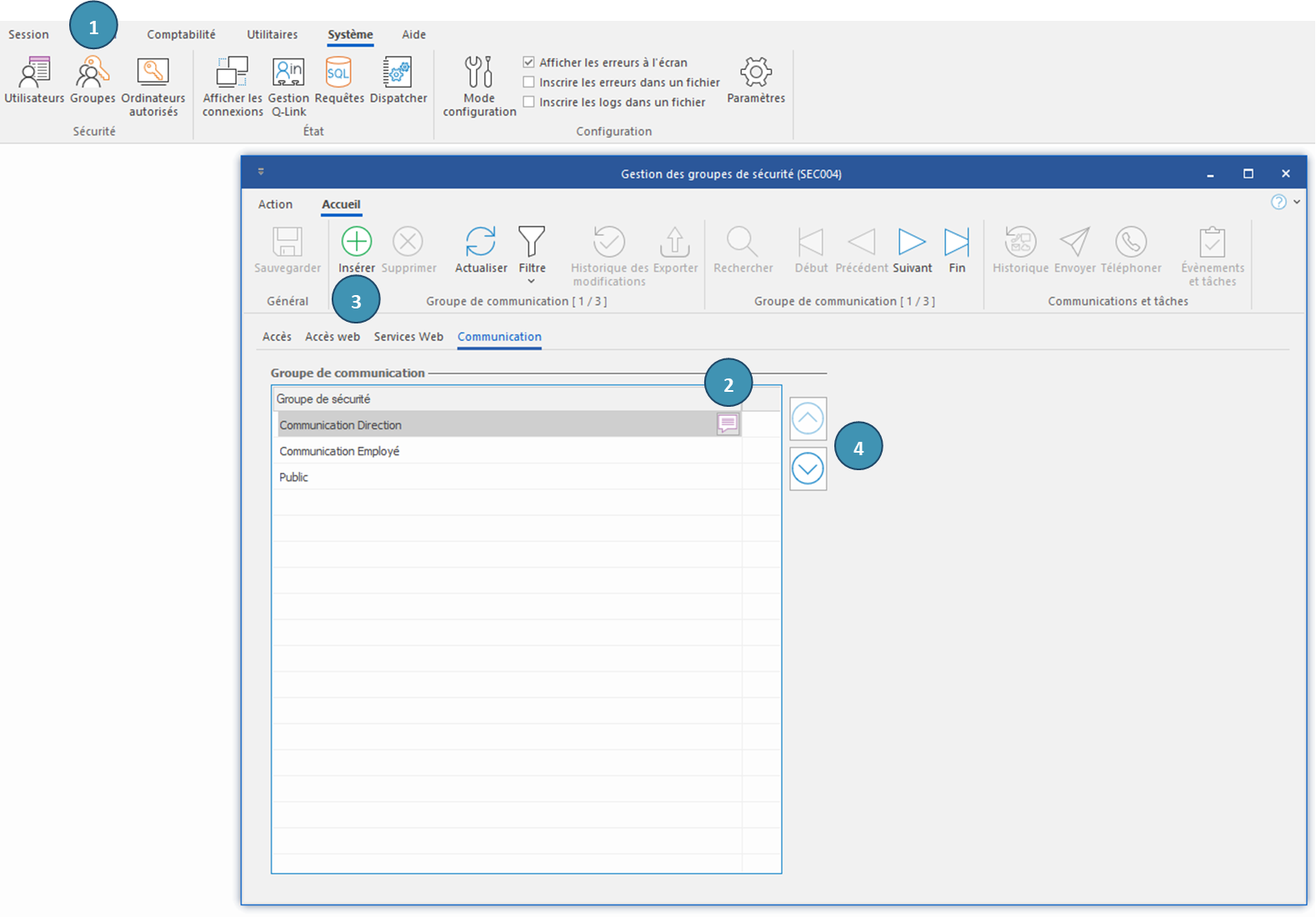Go to next record with Suivant
This screenshot has height=917, width=1316.
click(x=911, y=242)
